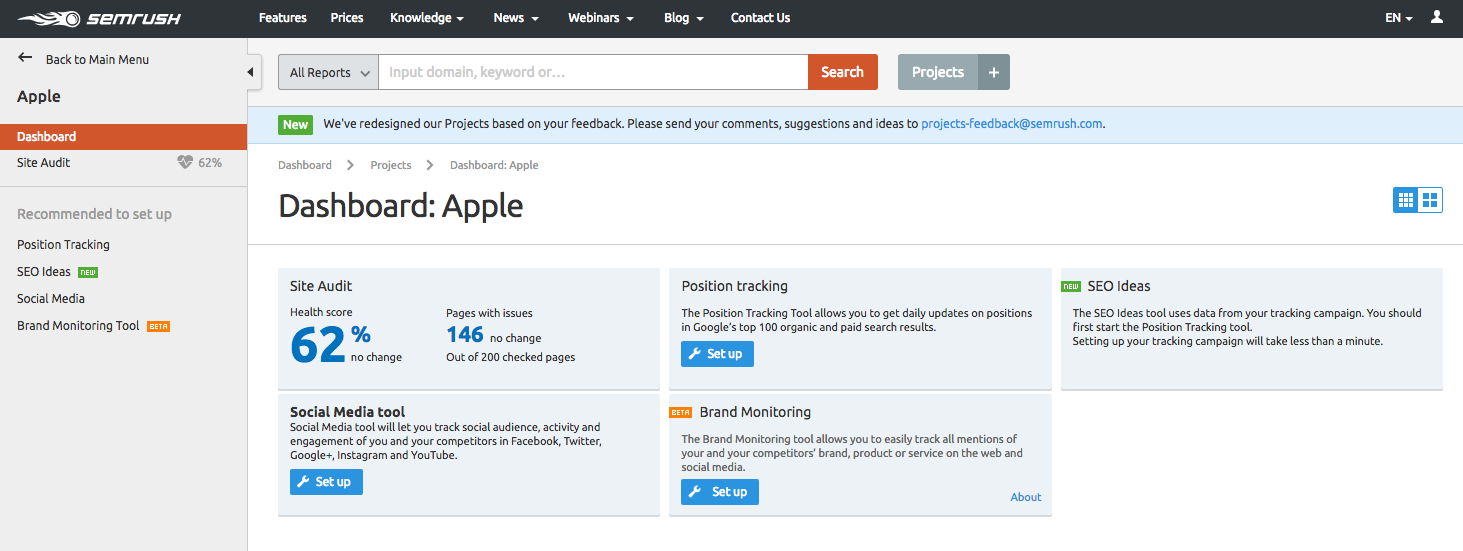
Task: Expand the Knowledge menu
Action: (427, 18)
